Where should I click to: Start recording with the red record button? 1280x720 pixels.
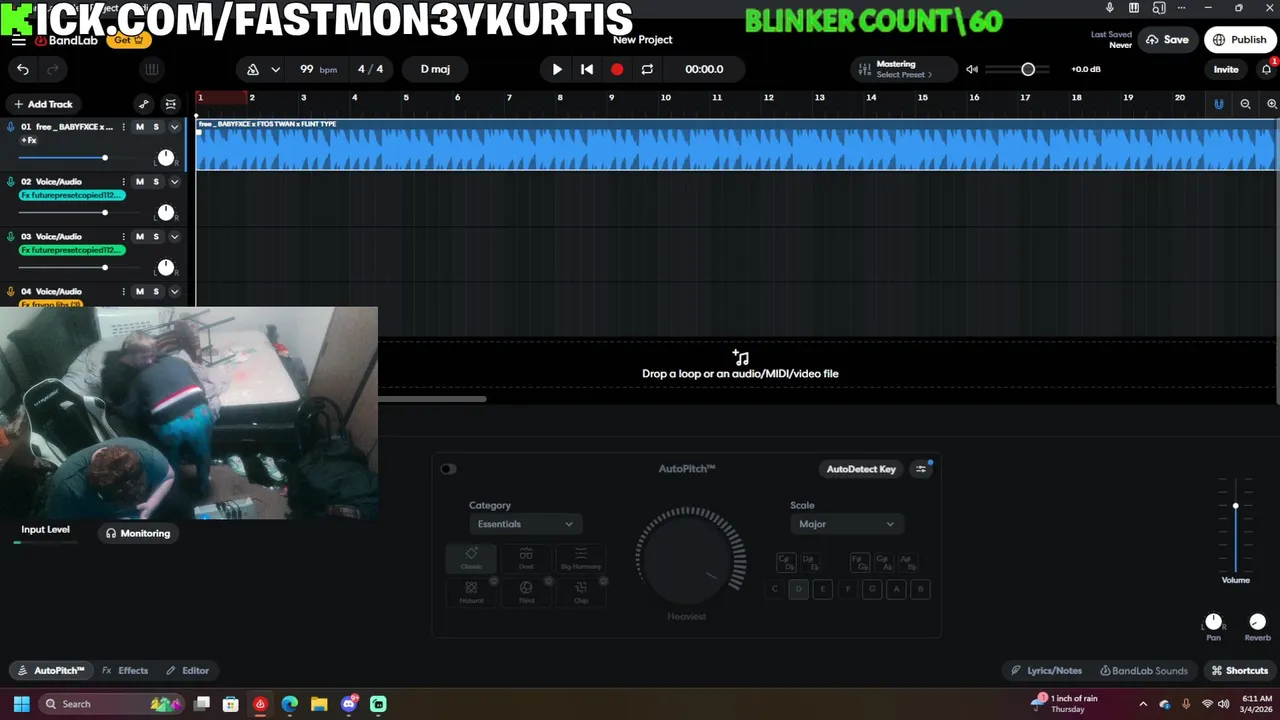click(617, 69)
